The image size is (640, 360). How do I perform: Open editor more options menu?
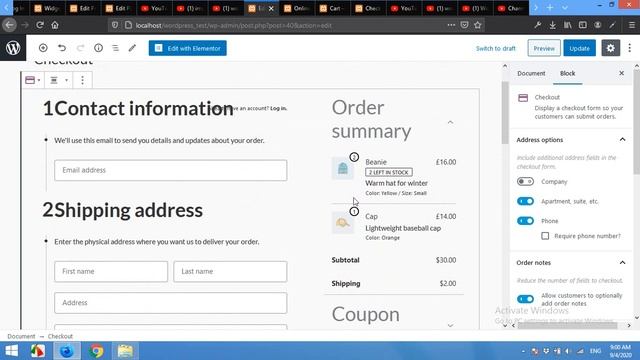[x=630, y=48]
